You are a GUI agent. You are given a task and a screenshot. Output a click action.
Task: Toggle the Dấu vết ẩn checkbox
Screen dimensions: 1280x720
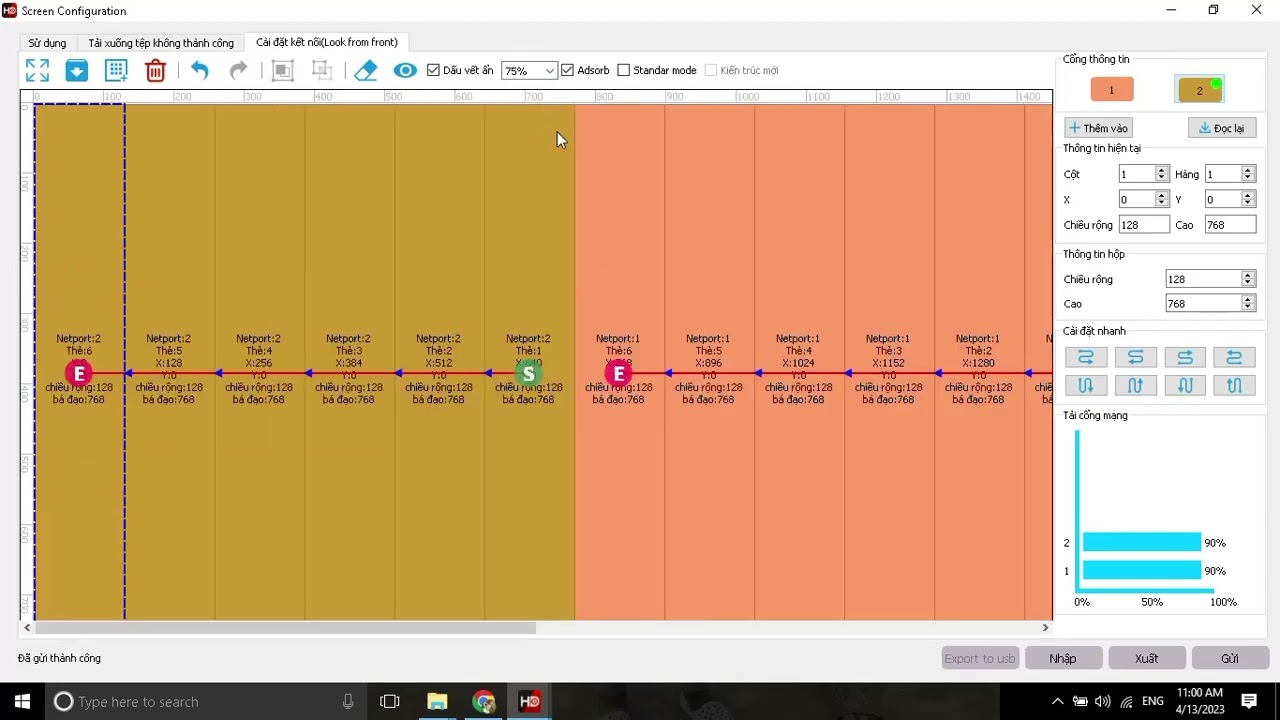pos(433,70)
